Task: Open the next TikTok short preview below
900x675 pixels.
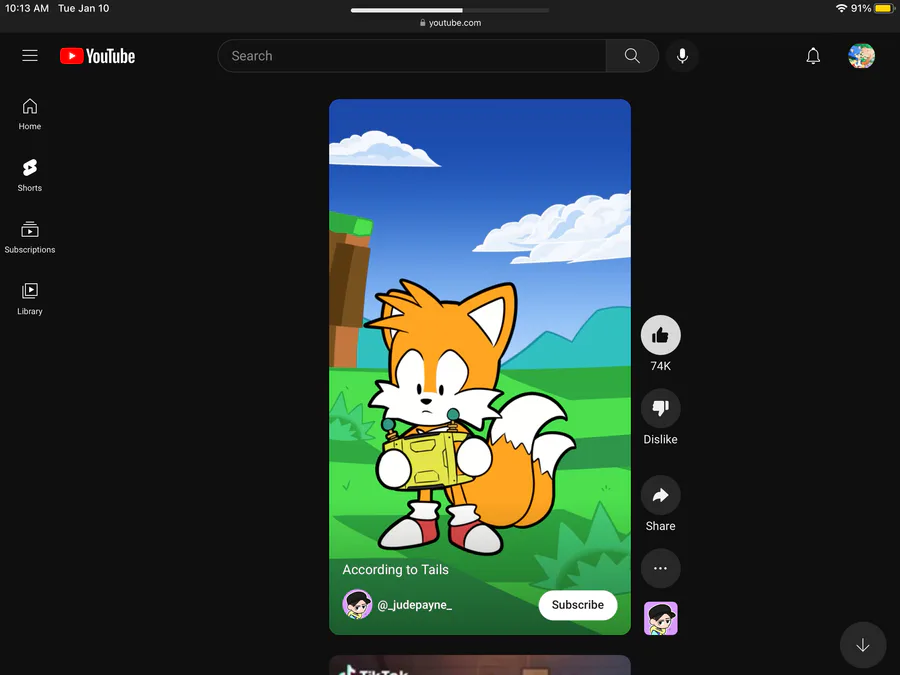Action: coord(480,665)
